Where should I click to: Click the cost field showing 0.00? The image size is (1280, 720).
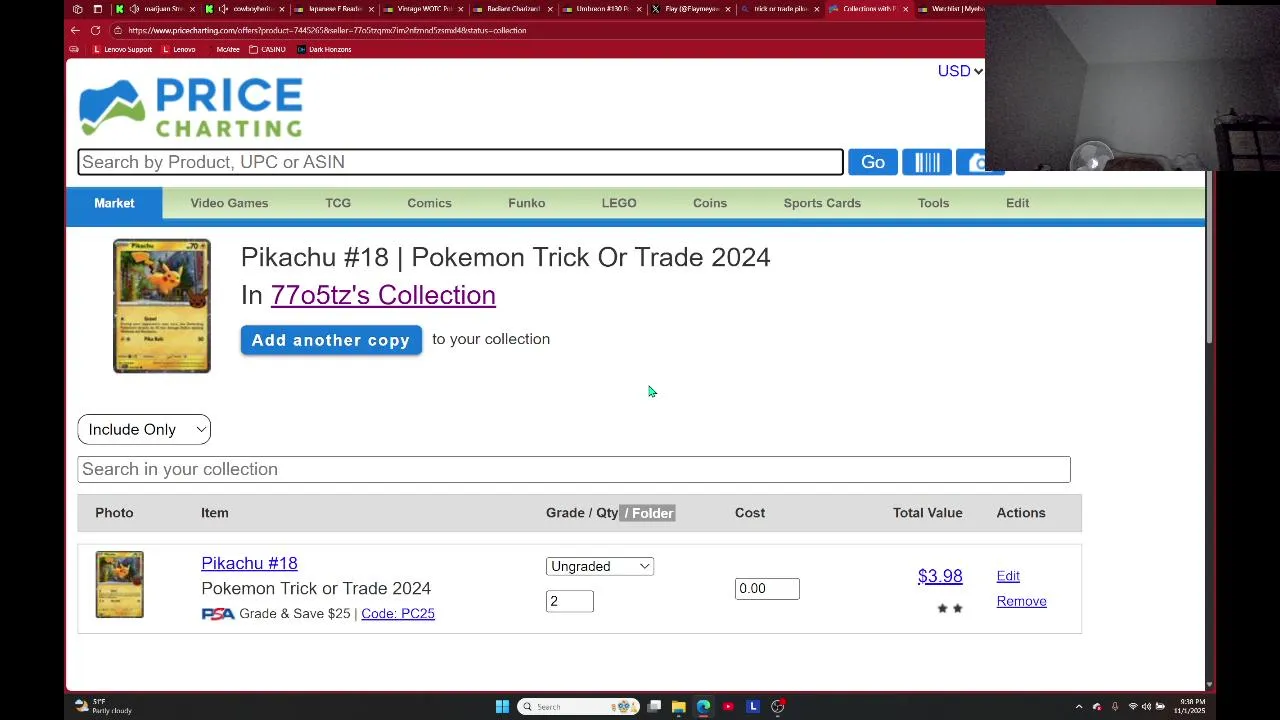(x=767, y=589)
